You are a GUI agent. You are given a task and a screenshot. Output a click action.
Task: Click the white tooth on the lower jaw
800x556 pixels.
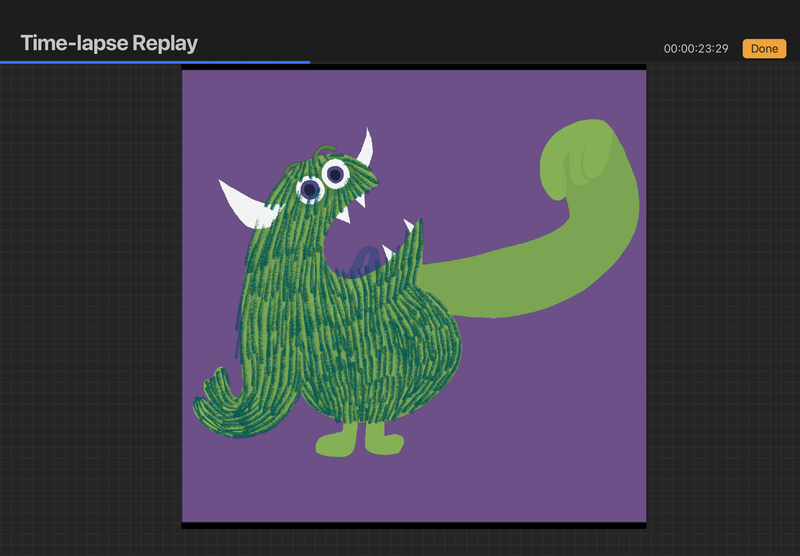(410, 227)
